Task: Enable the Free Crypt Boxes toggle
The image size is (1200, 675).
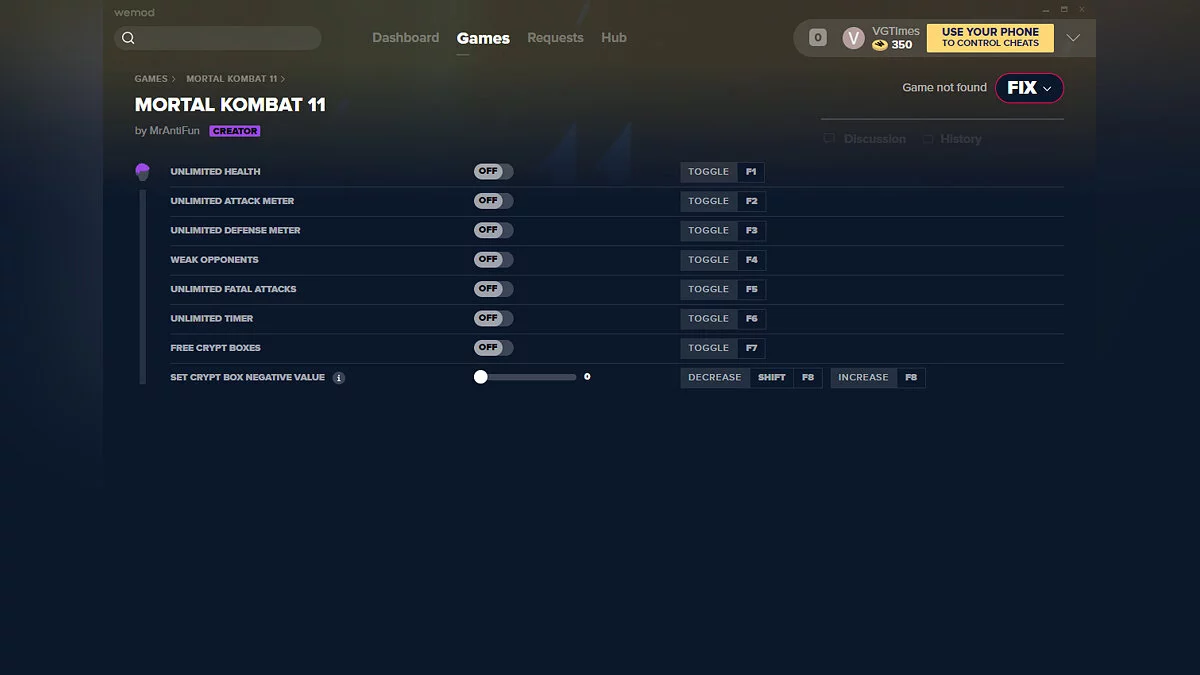Action: point(493,348)
